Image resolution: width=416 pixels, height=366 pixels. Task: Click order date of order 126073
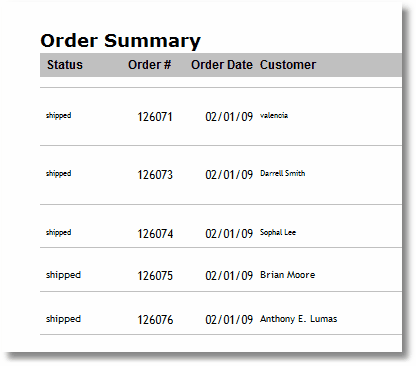229,175
